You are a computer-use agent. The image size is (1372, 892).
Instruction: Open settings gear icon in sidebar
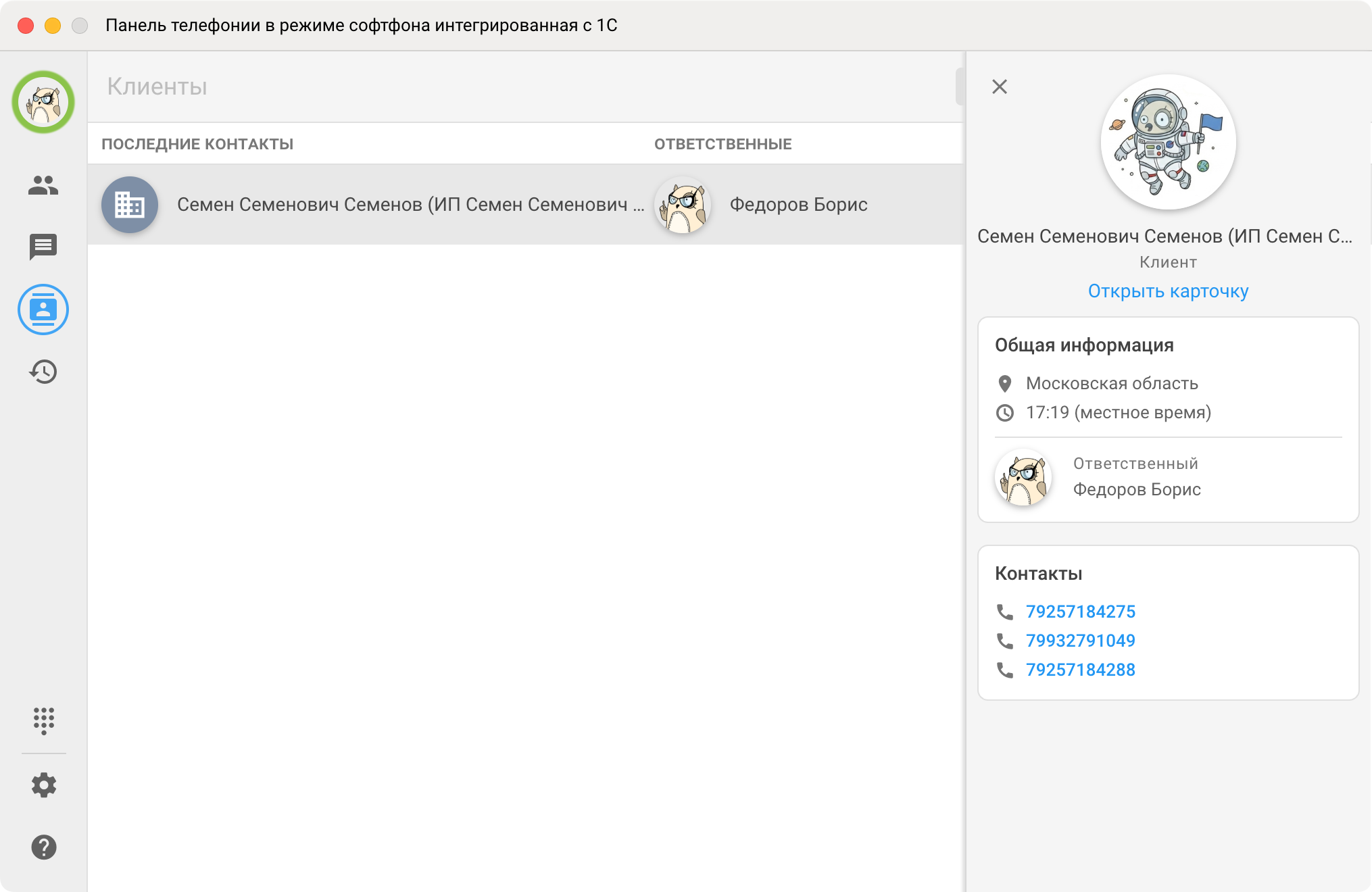point(43,785)
